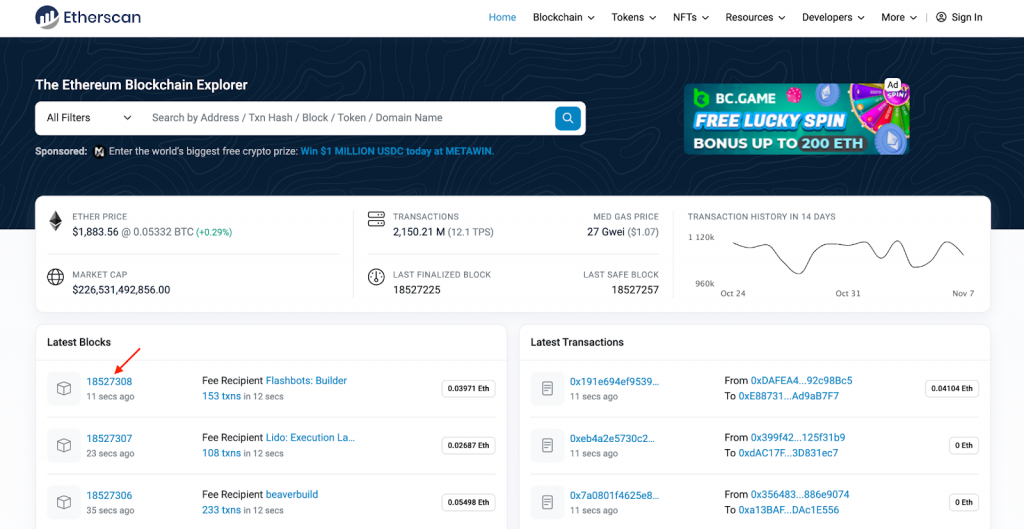Open From address 0x399f42...125f31b9
The height and width of the screenshot is (529, 1024).
797,438
